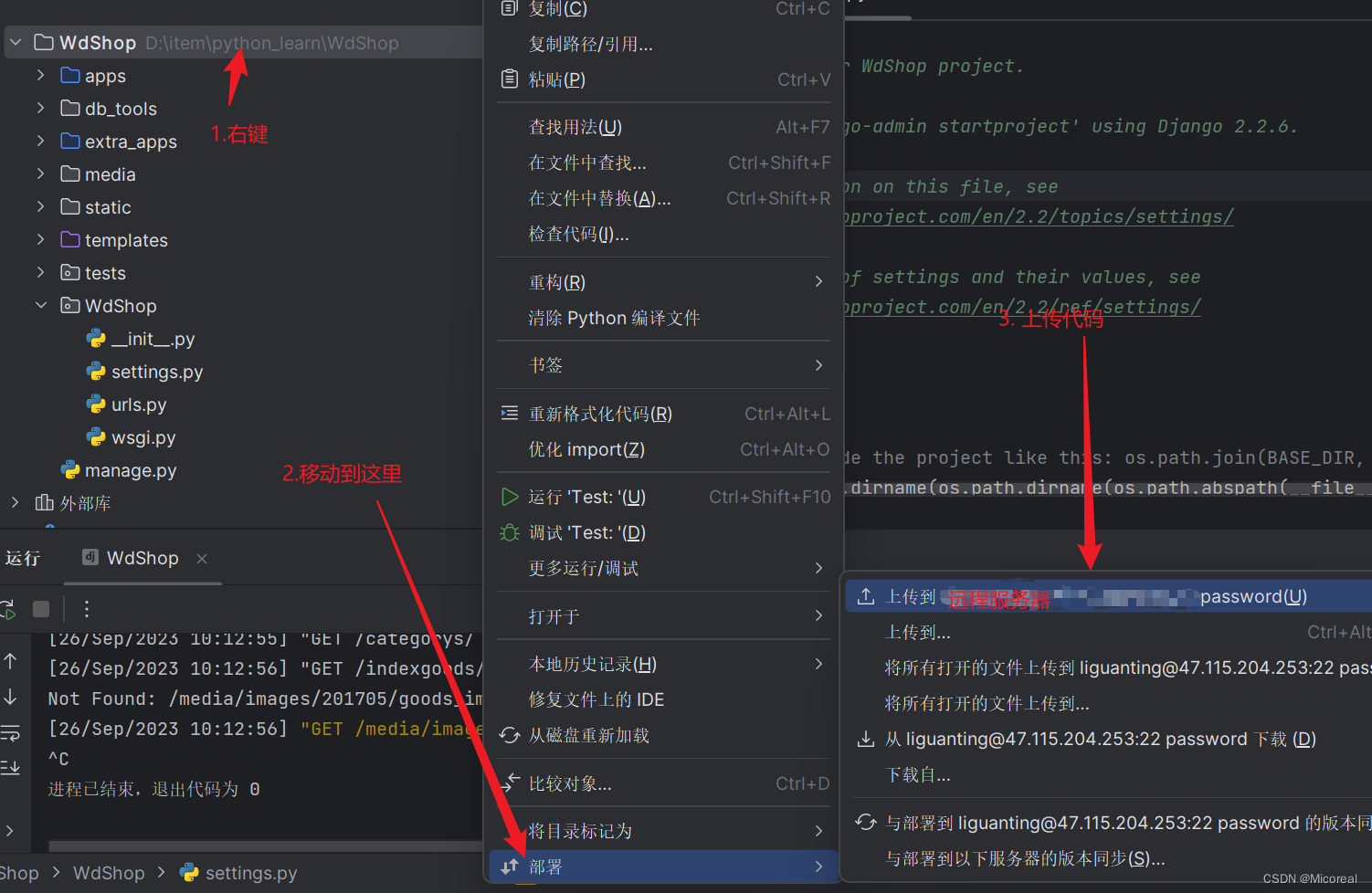Image resolution: width=1372 pixels, height=893 pixels.
Task: Expand the extra_apps folder
Action: (x=40, y=142)
